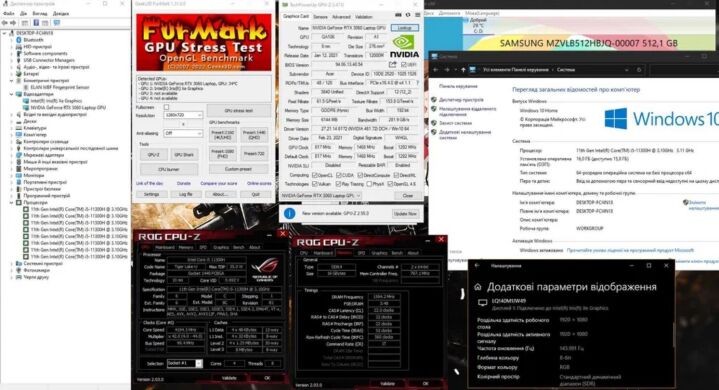This screenshot has width=719, height=390.
Task: Expand the Клавіатури tree node
Action: click(11, 128)
